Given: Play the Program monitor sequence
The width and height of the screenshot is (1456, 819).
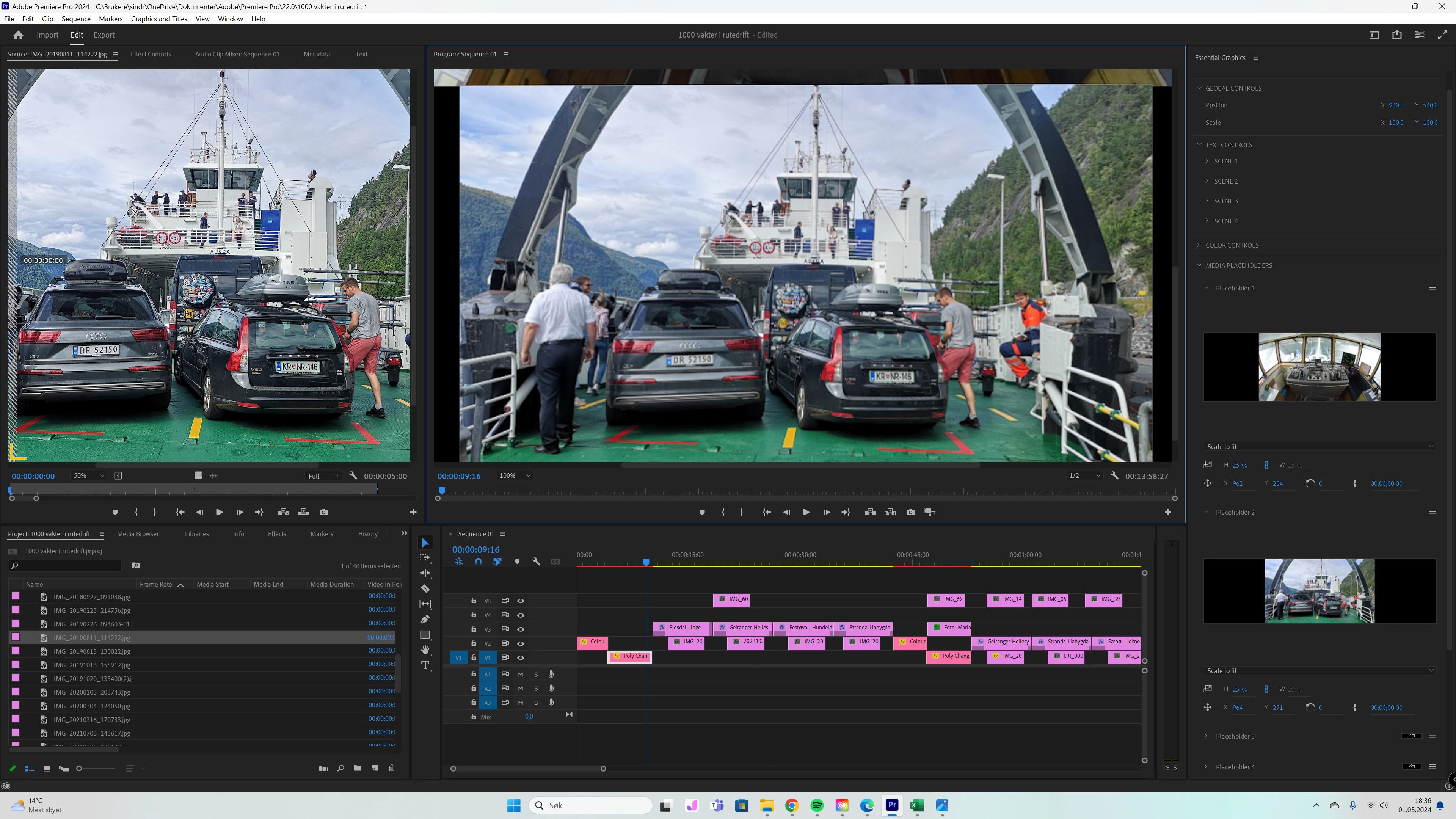Looking at the screenshot, I should [x=805, y=512].
